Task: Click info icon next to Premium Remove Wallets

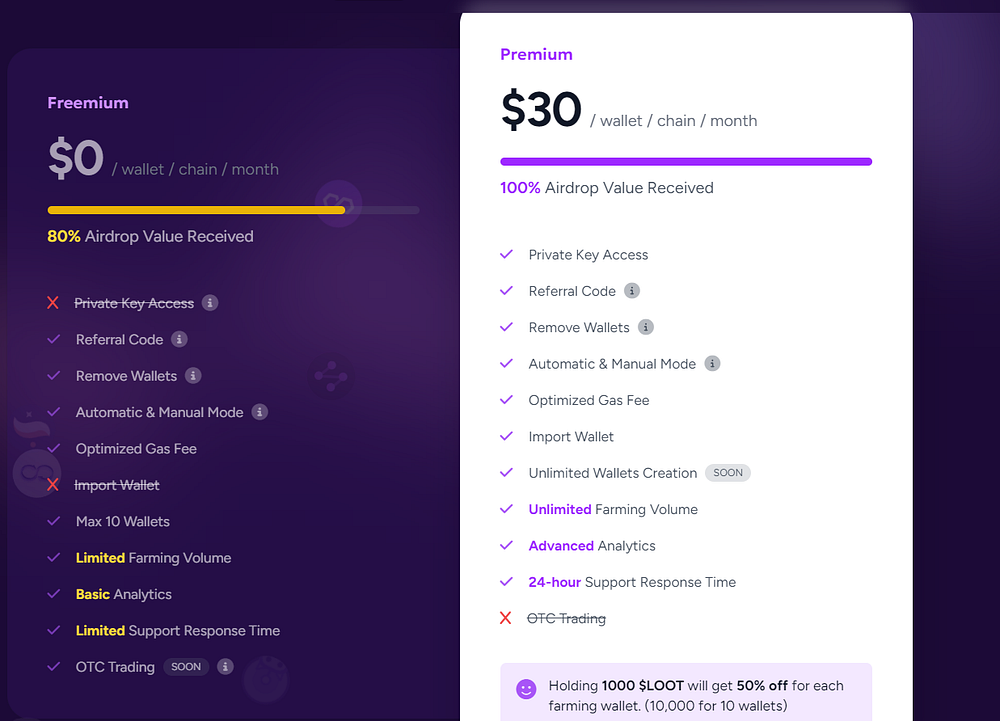Action: click(x=646, y=327)
